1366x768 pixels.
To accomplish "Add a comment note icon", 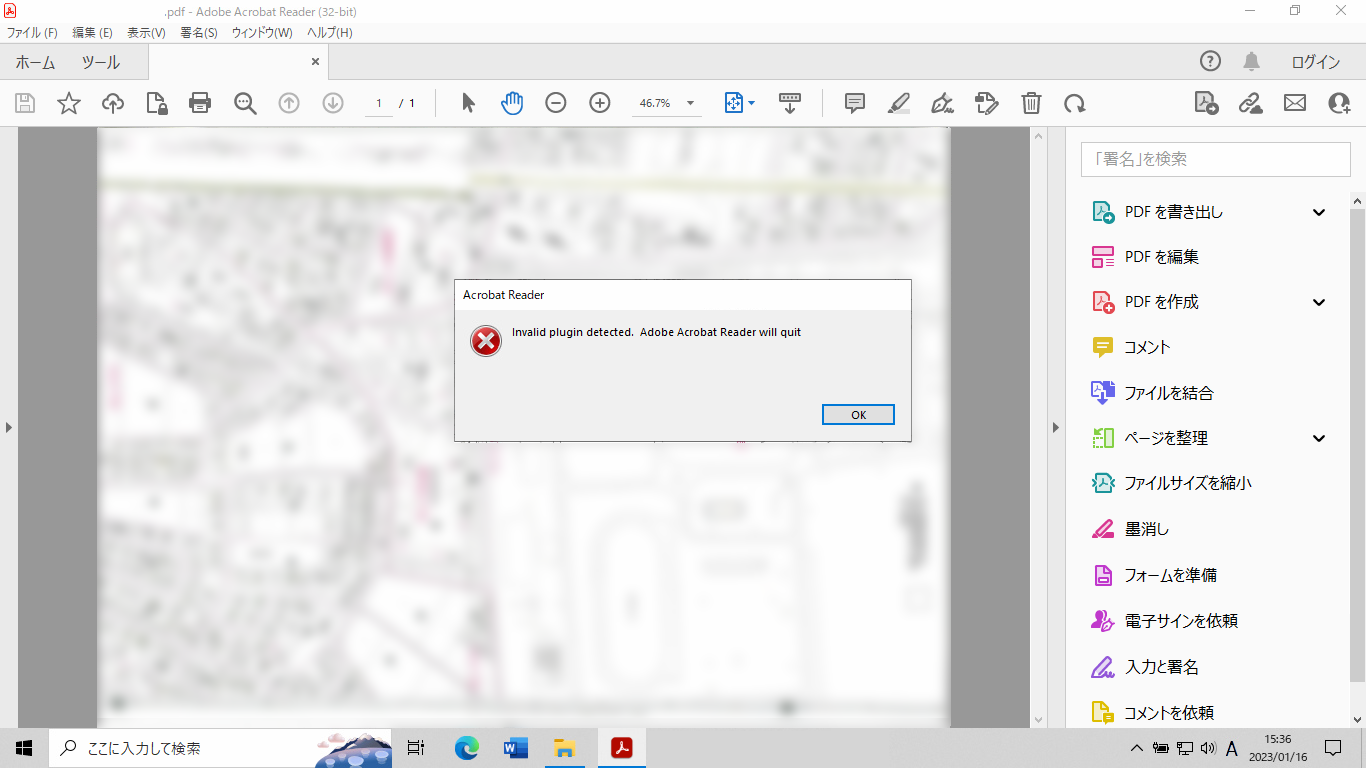I will 855,103.
